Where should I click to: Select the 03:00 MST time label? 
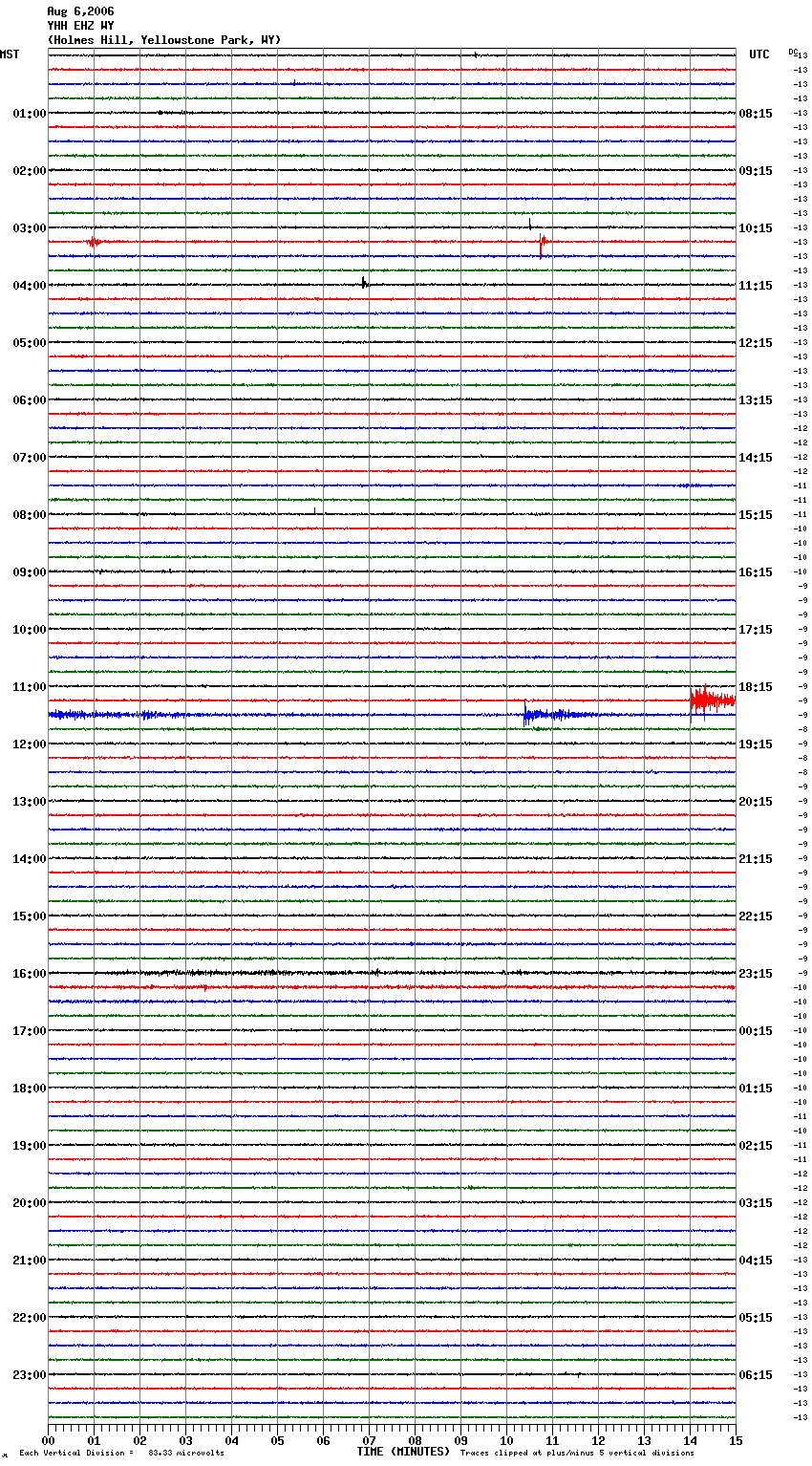tap(30, 228)
